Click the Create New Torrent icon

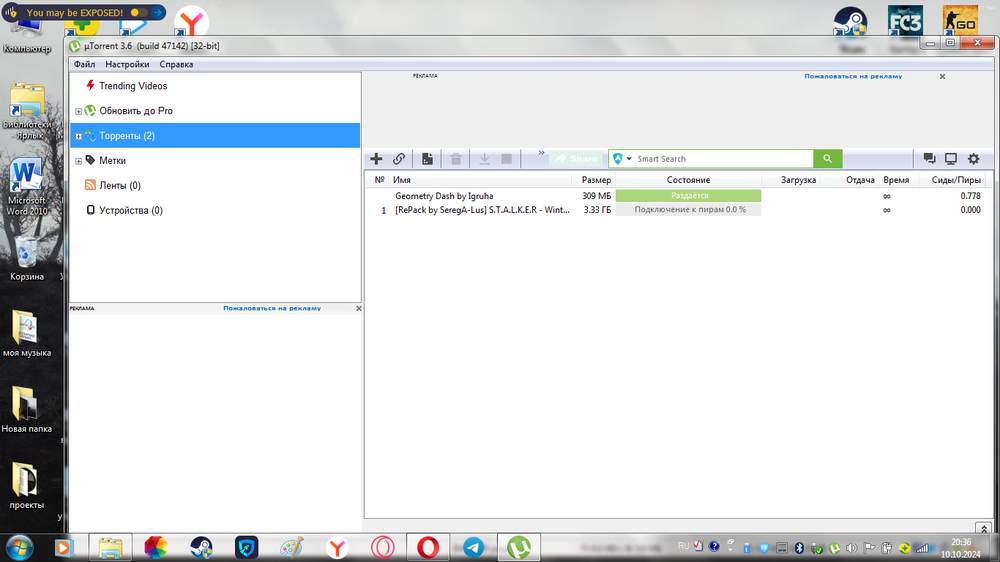(427, 159)
